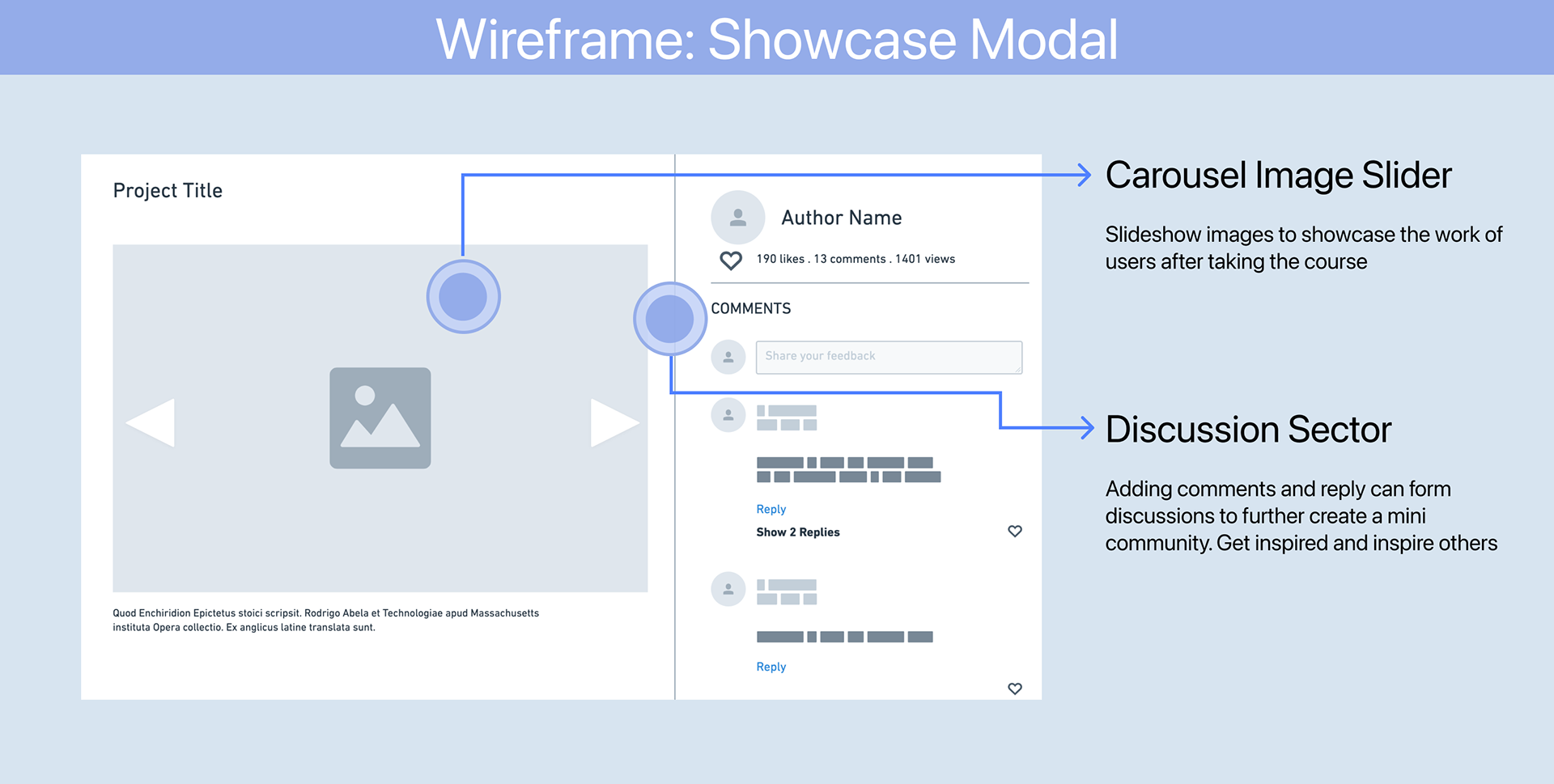The height and width of the screenshot is (784, 1554).
Task: Click the Project Title heading
Action: 168,191
